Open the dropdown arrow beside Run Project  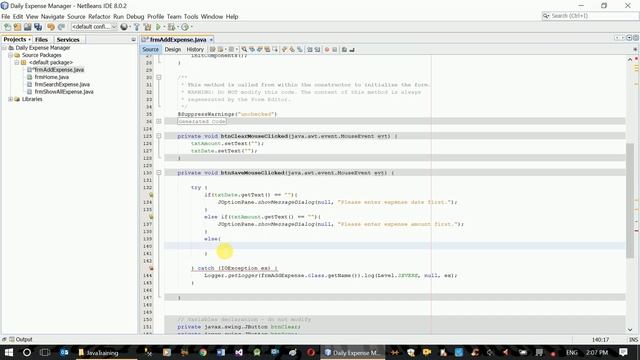pyautogui.click(x=164, y=27)
